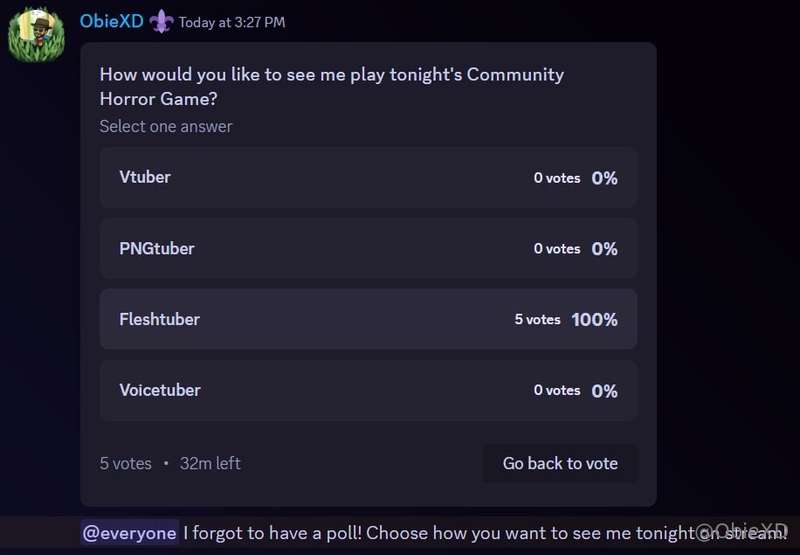Select the Vtuber poll option
This screenshot has width=800, height=555.
click(x=368, y=178)
